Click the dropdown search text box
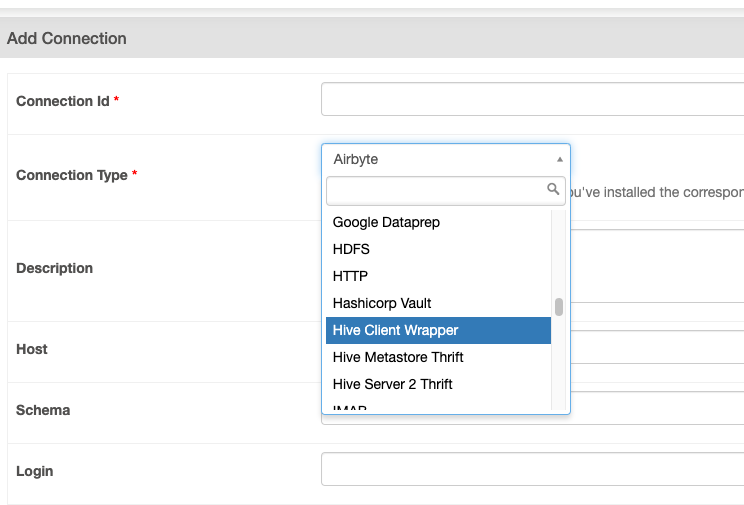The width and height of the screenshot is (744, 505). pos(446,191)
